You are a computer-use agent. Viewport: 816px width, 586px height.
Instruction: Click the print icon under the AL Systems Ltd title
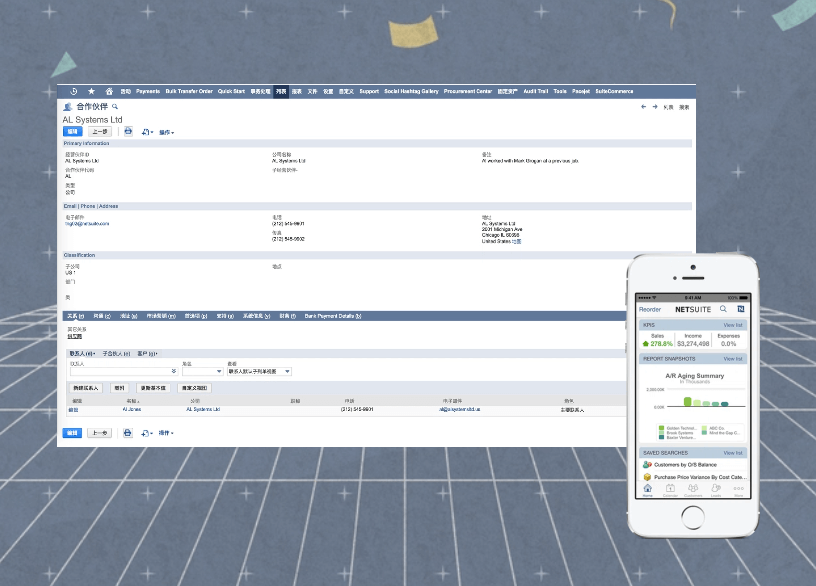128,131
